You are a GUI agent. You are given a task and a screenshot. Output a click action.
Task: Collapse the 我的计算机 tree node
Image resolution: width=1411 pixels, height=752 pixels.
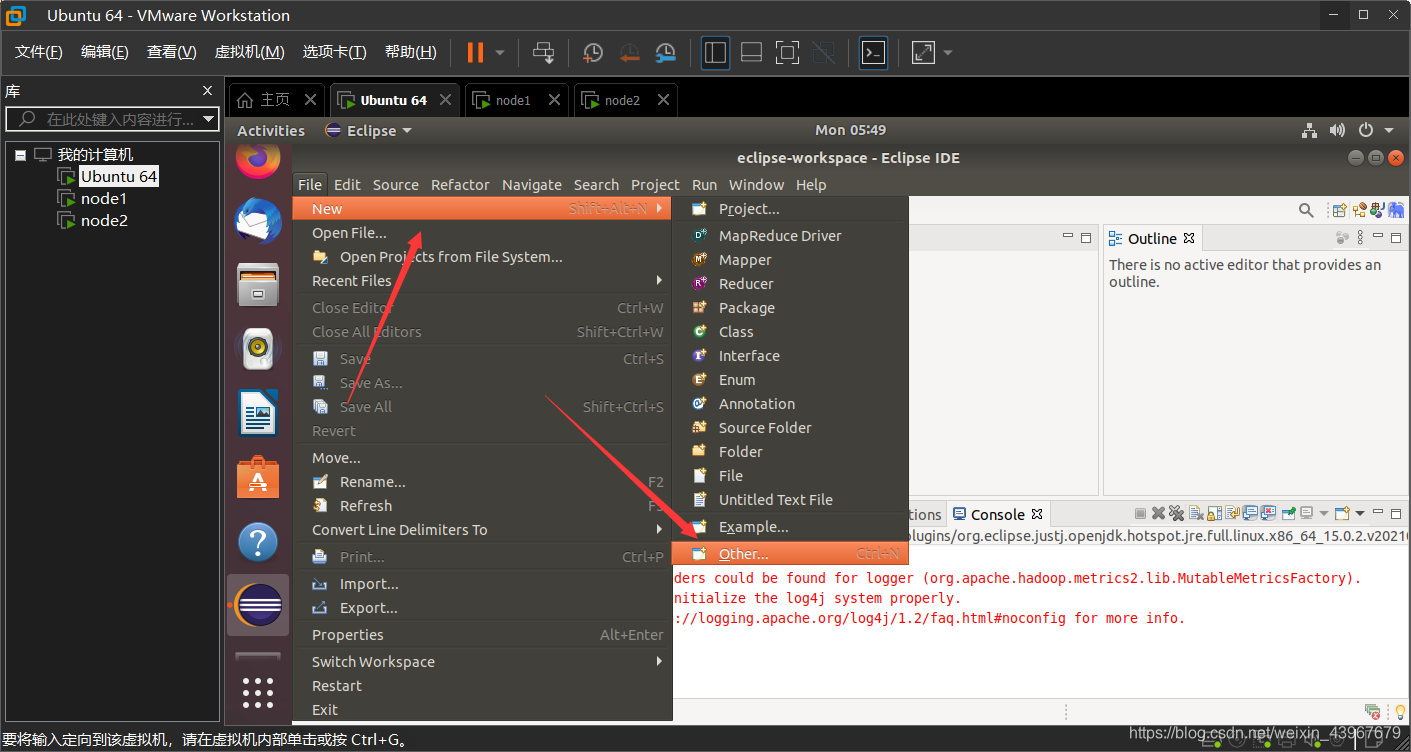coord(20,155)
